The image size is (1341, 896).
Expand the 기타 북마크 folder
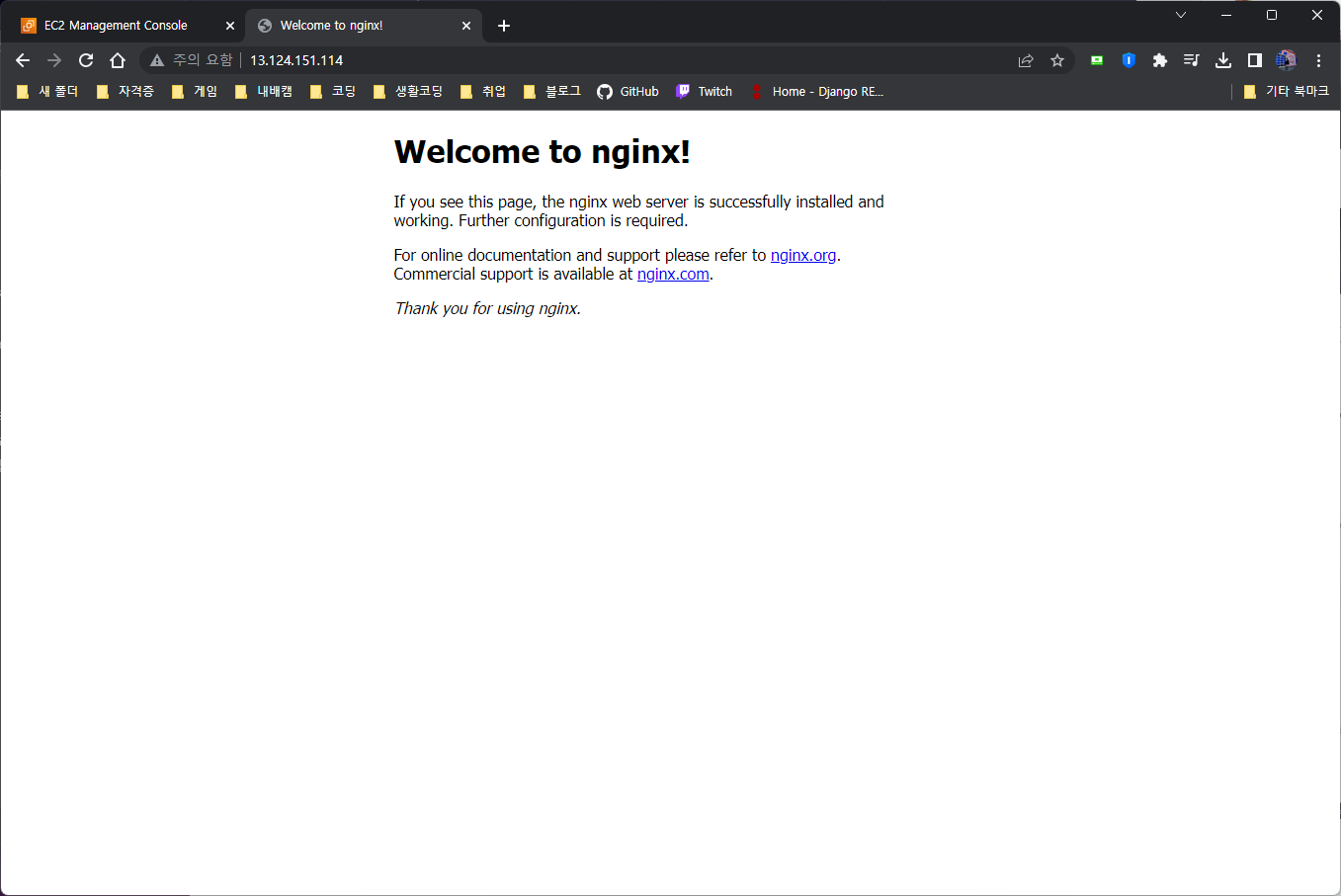click(1286, 92)
